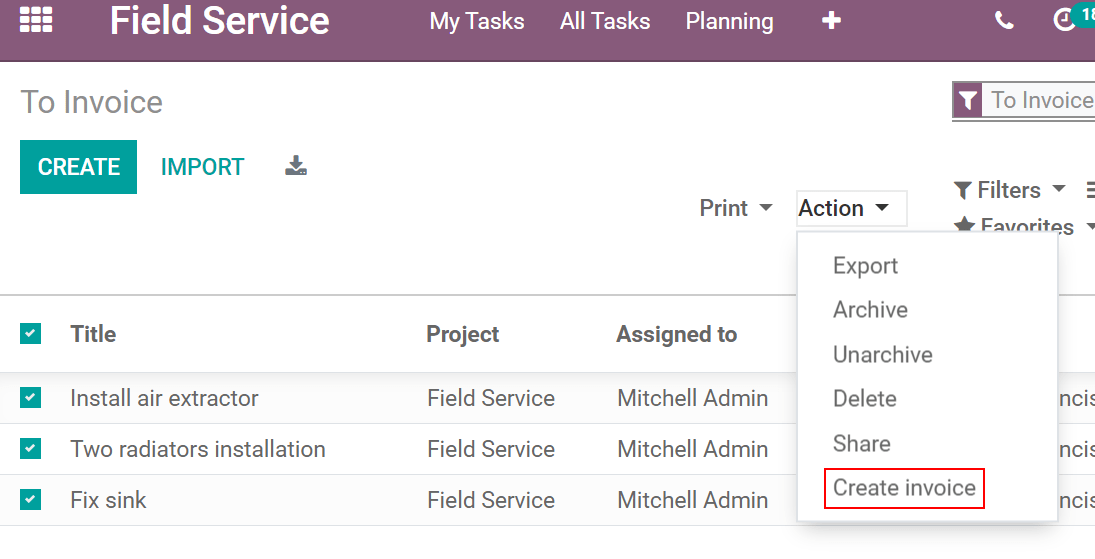Click the CREATE button

pos(78,167)
